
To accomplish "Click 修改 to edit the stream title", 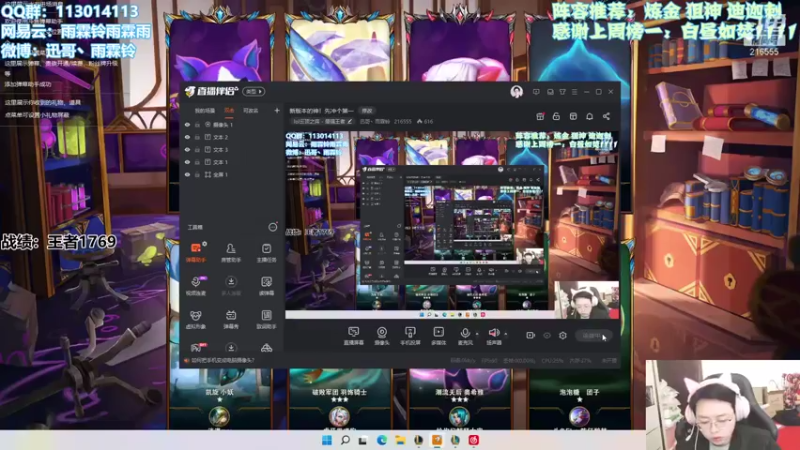I will pos(367,111).
